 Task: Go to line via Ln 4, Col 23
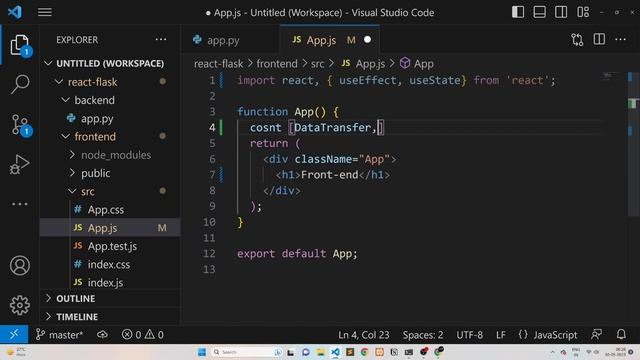[364, 335]
